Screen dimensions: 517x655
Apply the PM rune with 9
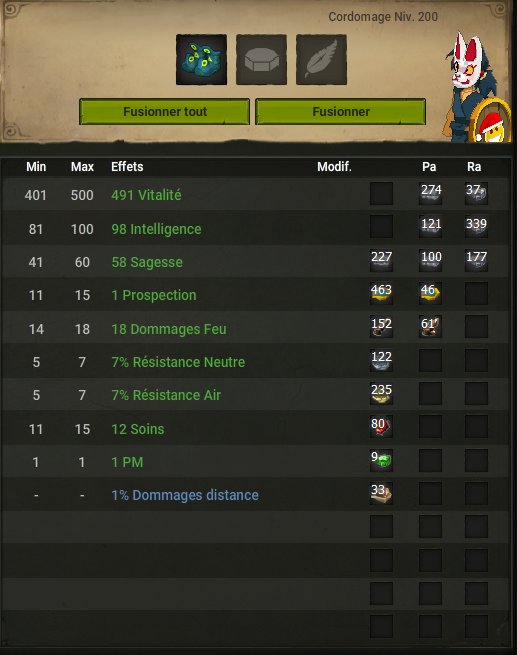click(x=381, y=460)
